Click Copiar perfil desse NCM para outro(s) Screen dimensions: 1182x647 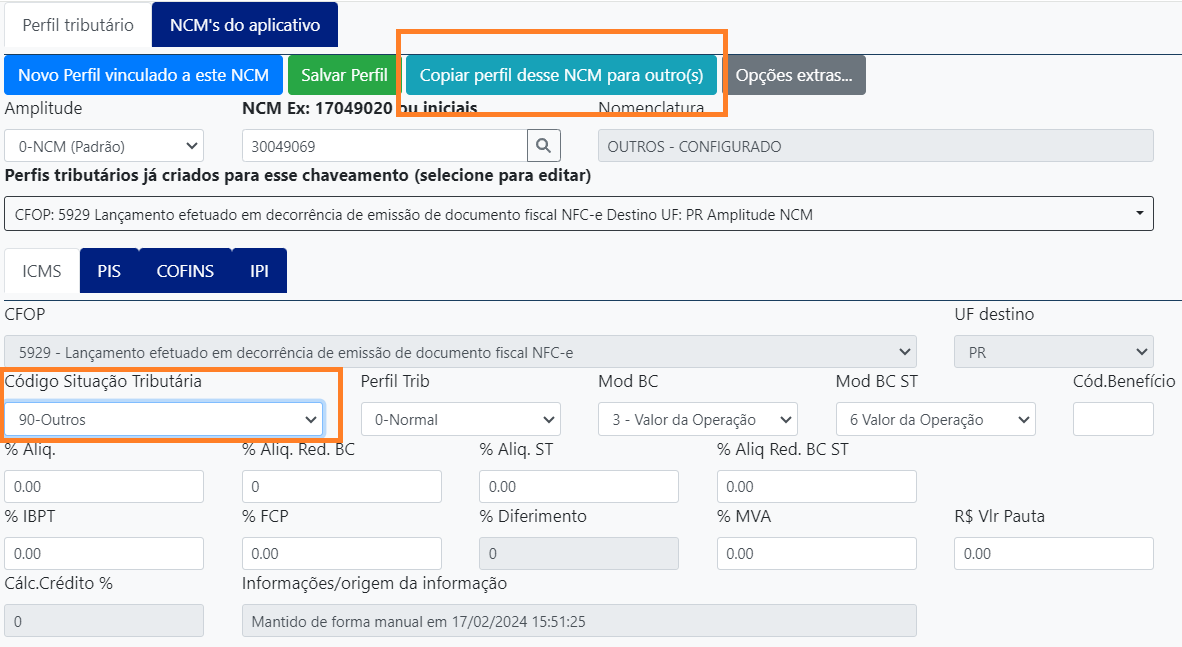point(561,75)
